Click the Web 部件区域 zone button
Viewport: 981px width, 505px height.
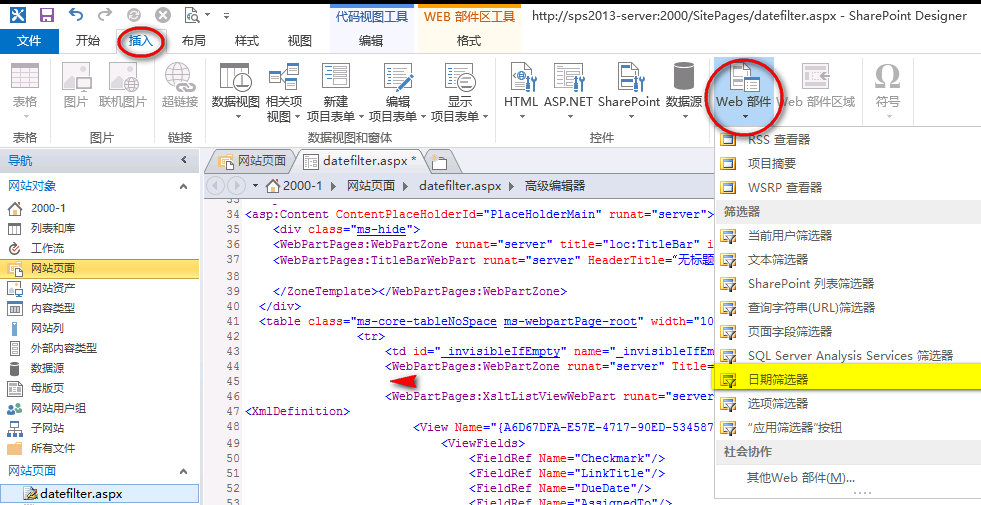point(815,88)
